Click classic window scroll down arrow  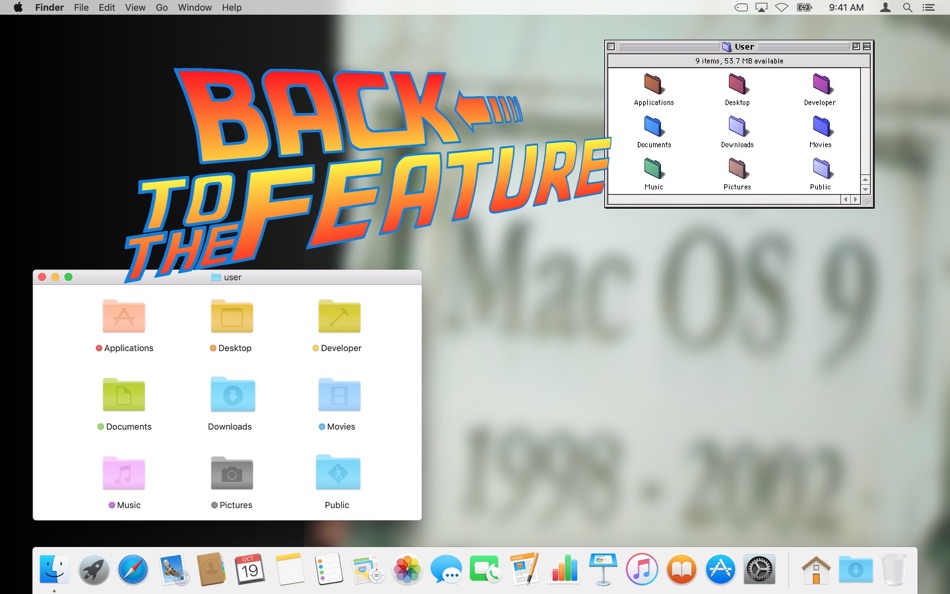tap(865, 189)
